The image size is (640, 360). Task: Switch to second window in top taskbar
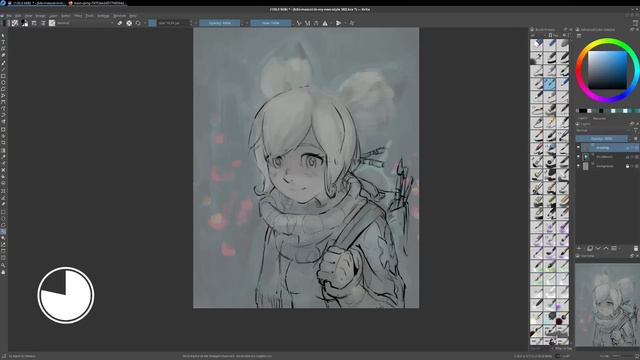click(x=96, y=3)
